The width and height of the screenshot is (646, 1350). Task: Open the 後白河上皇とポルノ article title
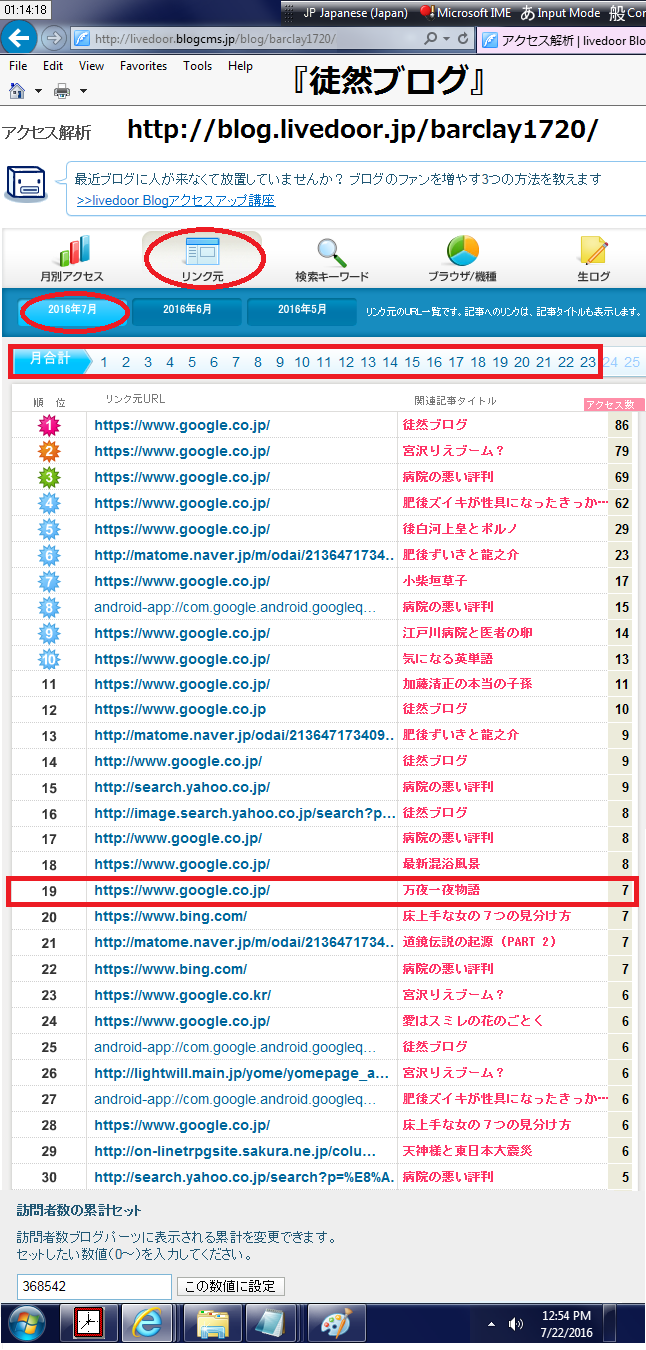click(x=460, y=529)
